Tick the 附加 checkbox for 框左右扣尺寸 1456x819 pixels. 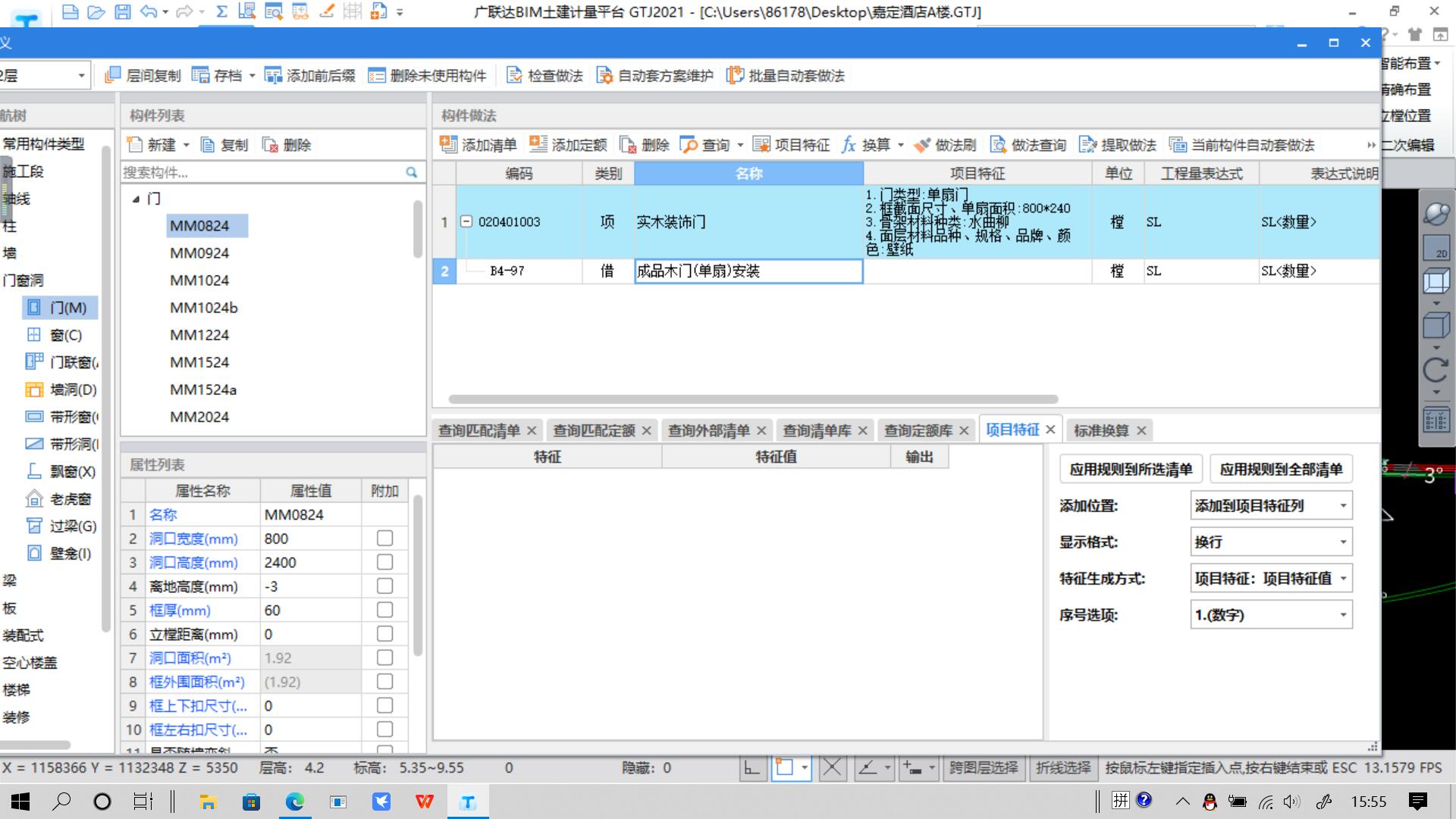pos(384,729)
